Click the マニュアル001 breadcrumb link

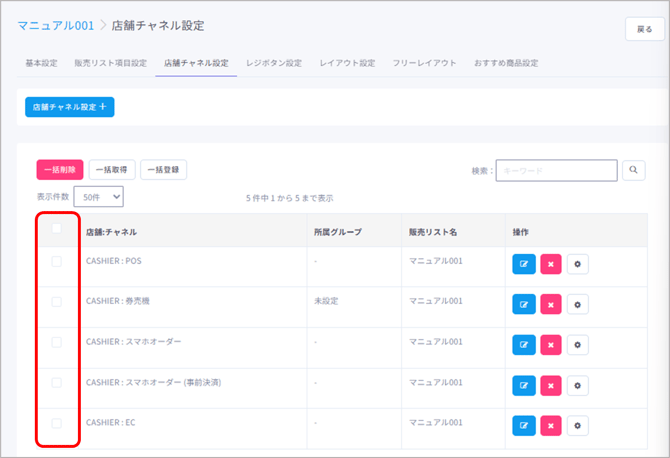click(x=56, y=24)
